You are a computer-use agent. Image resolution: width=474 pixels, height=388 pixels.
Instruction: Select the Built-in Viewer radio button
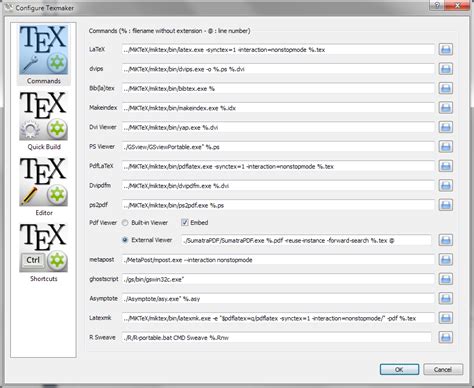coord(125,223)
